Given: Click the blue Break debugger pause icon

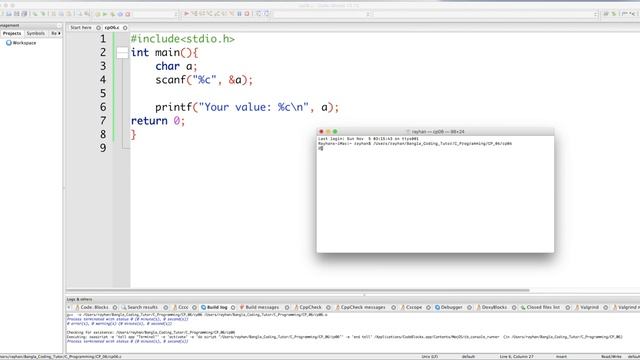Looking at the screenshot, I should point(239,13).
